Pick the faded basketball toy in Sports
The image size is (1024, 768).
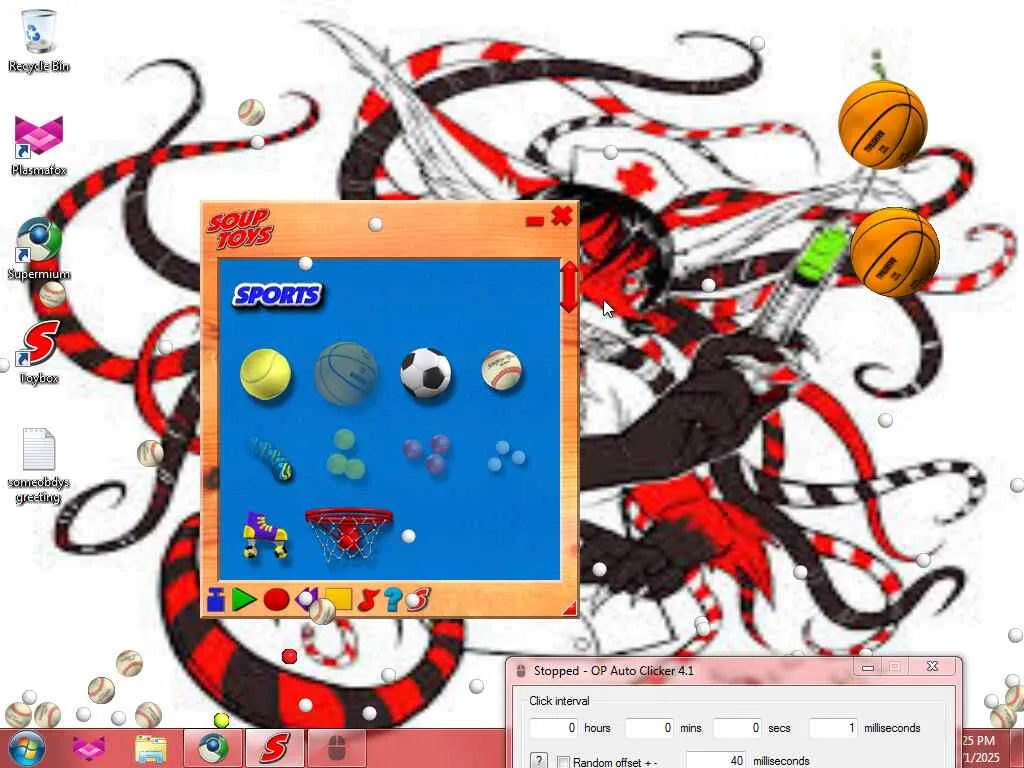coord(346,374)
